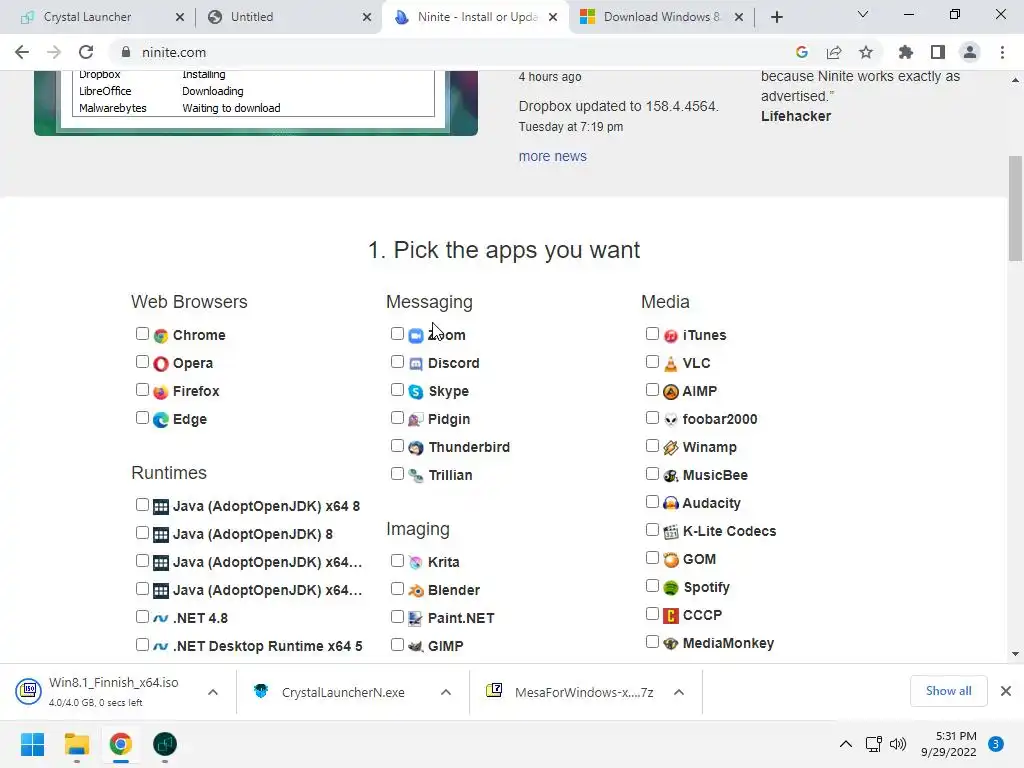This screenshot has width=1024, height=768.
Task: Follow the more news link
Action: tap(552, 156)
